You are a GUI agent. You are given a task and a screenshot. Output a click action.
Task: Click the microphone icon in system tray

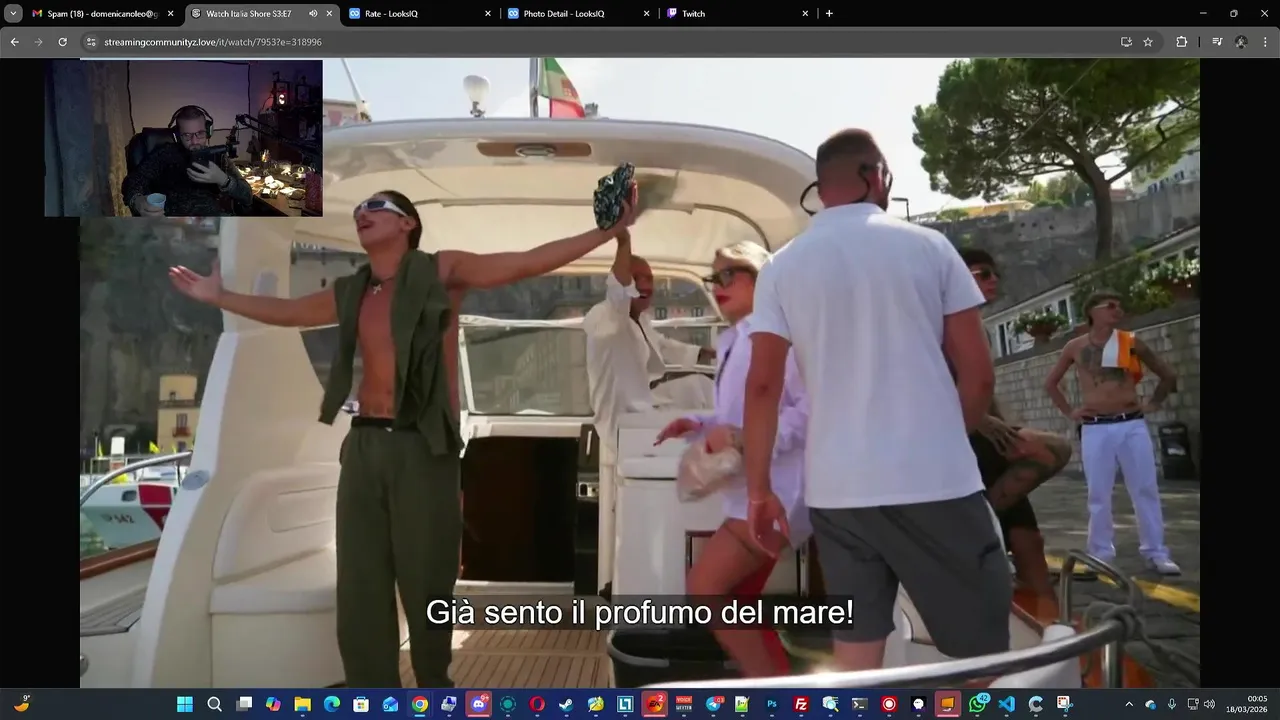pos(1171,704)
